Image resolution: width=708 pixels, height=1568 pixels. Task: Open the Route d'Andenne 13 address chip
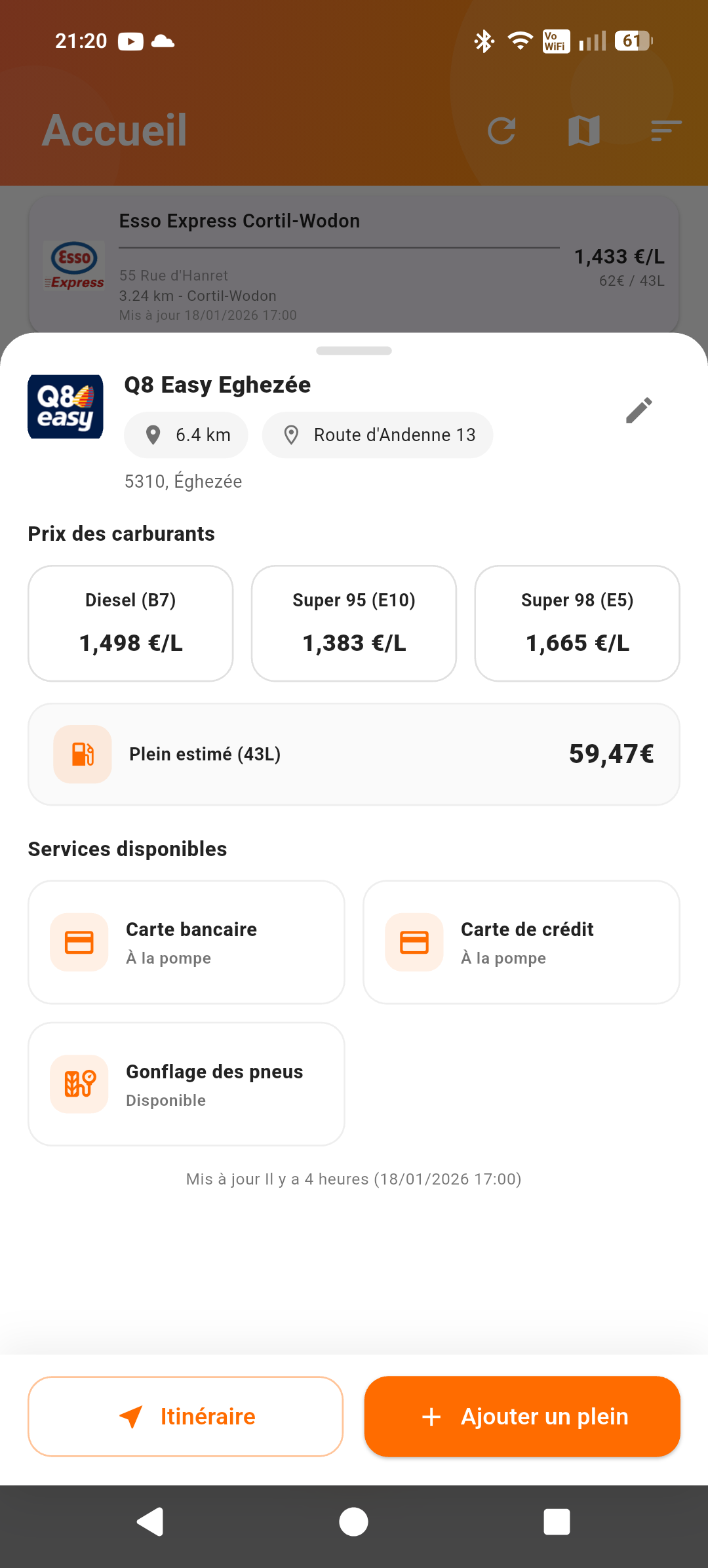click(x=378, y=435)
